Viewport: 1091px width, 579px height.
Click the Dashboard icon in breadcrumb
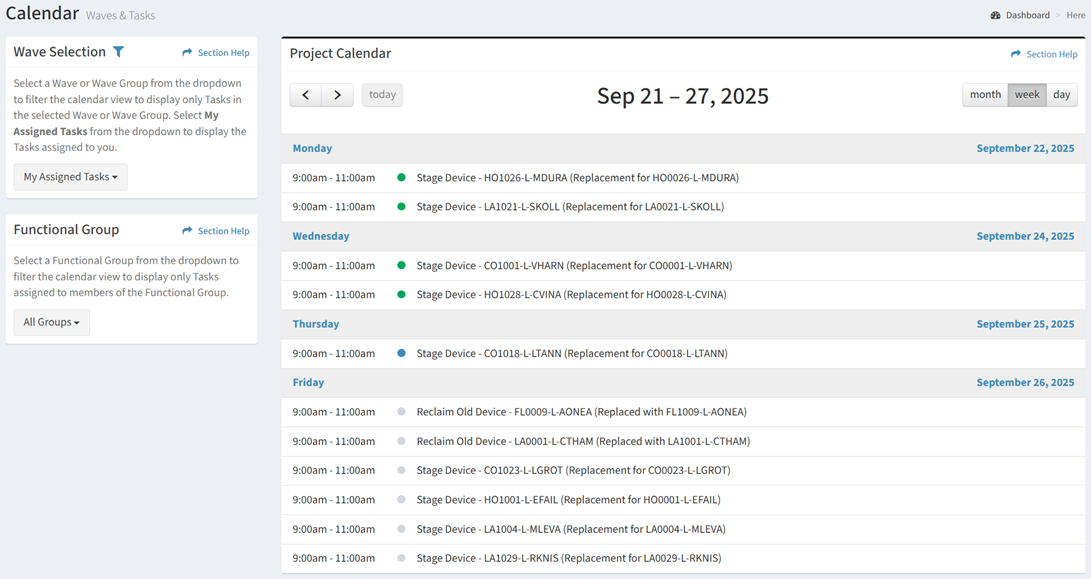tap(995, 15)
